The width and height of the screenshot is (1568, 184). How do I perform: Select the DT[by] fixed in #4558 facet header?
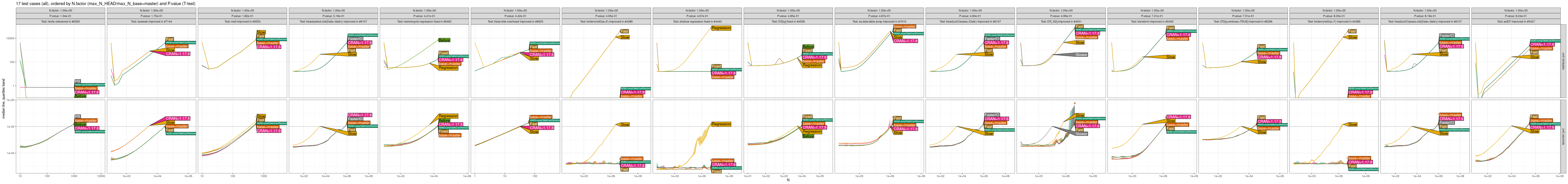click(788, 21)
